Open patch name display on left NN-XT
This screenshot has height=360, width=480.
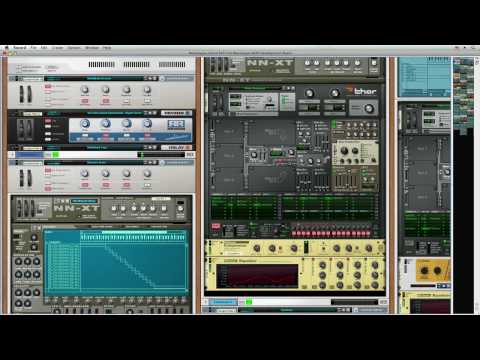tap(84, 201)
